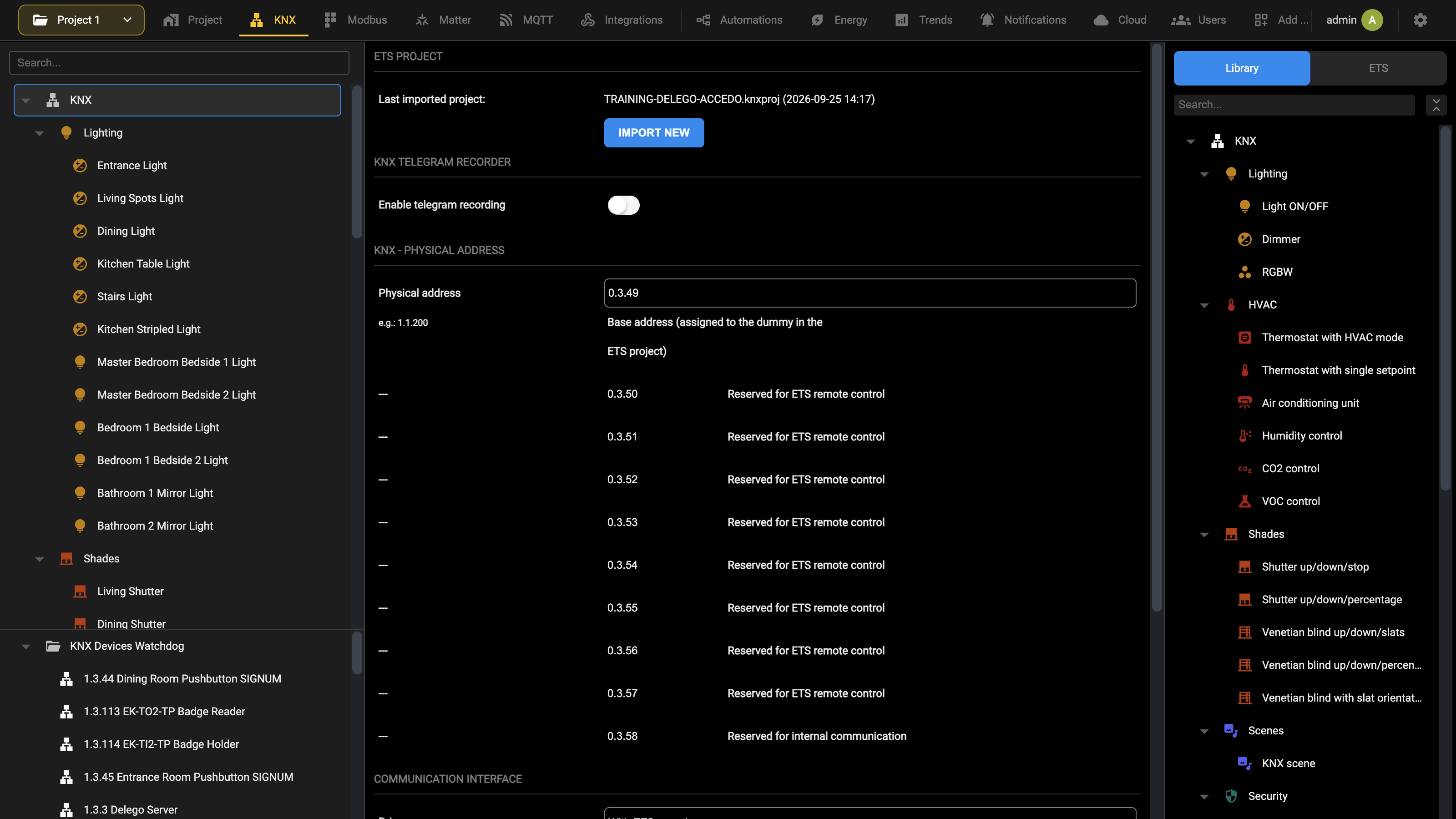The image size is (1456, 819).
Task: Select the Delego Server device icon
Action: coord(67,810)
